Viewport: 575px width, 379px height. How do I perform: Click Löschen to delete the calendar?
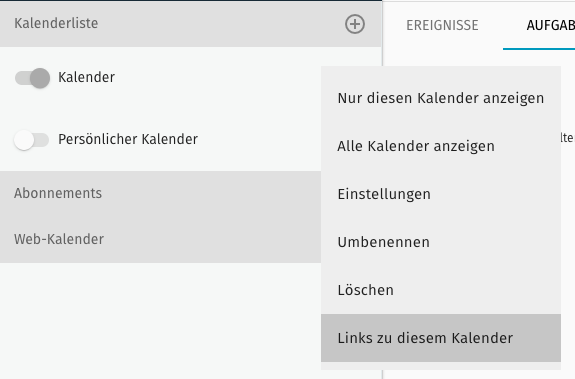(x=441, y=290)
